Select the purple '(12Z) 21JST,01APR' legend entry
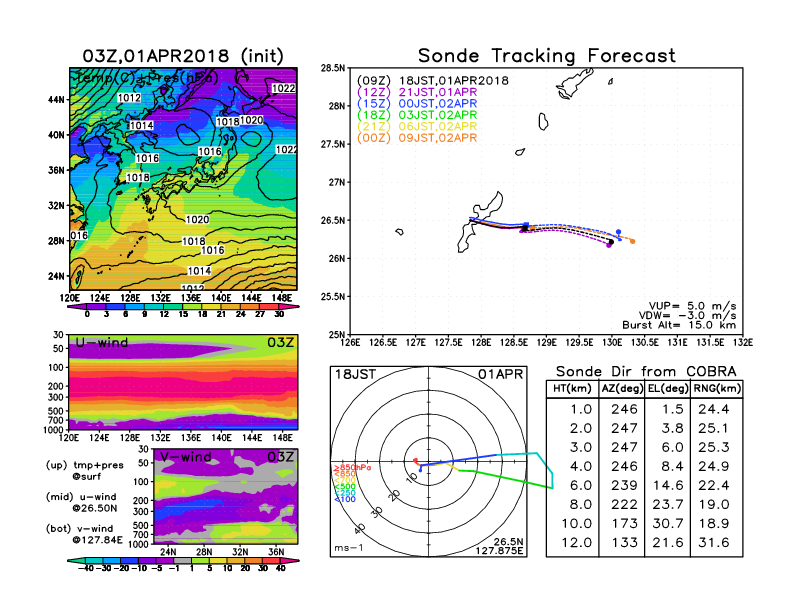Image resolution: width=792 pixels, height=612 pixels. click(x=417, y=92)
